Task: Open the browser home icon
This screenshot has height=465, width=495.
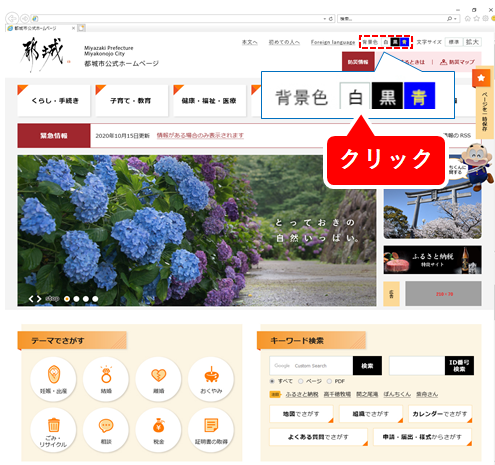Action: (x=468, y=19)
